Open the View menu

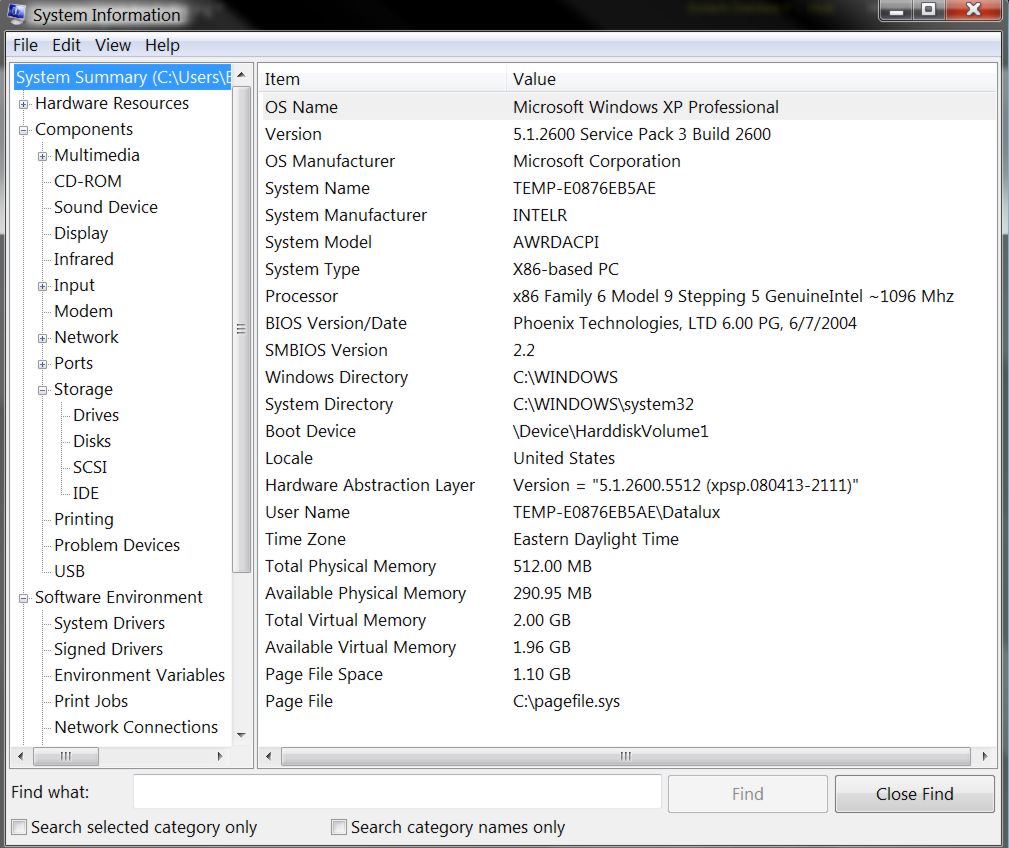point(113,45)
